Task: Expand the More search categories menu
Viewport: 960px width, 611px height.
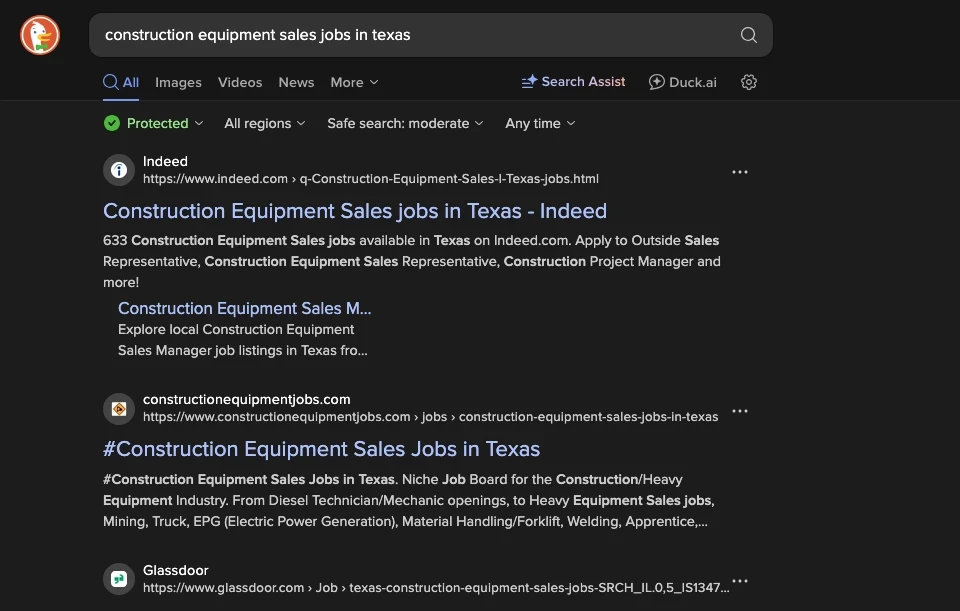Action: [x=354, y=82]
